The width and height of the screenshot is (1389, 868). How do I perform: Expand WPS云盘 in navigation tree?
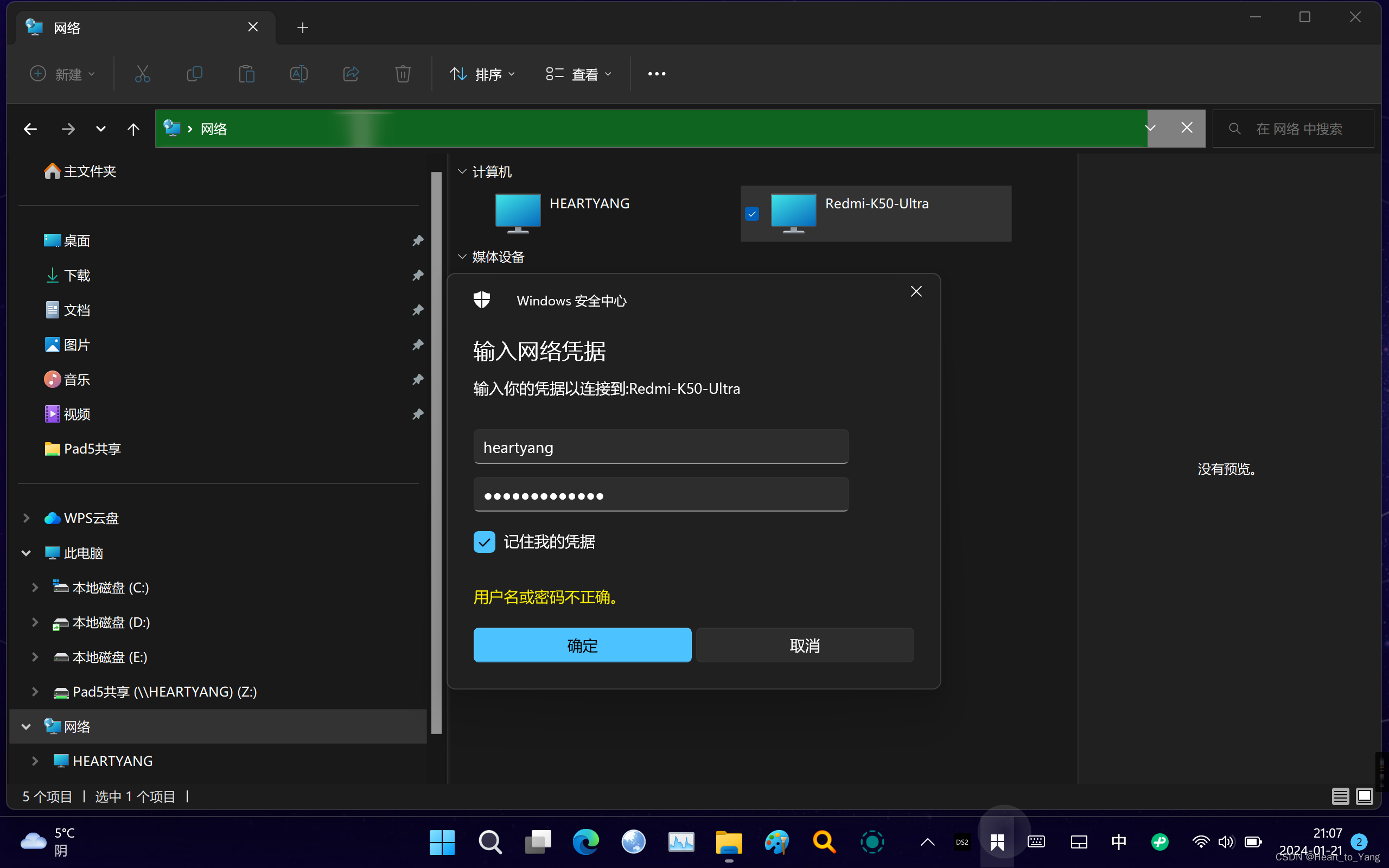(x=26, y=518)
